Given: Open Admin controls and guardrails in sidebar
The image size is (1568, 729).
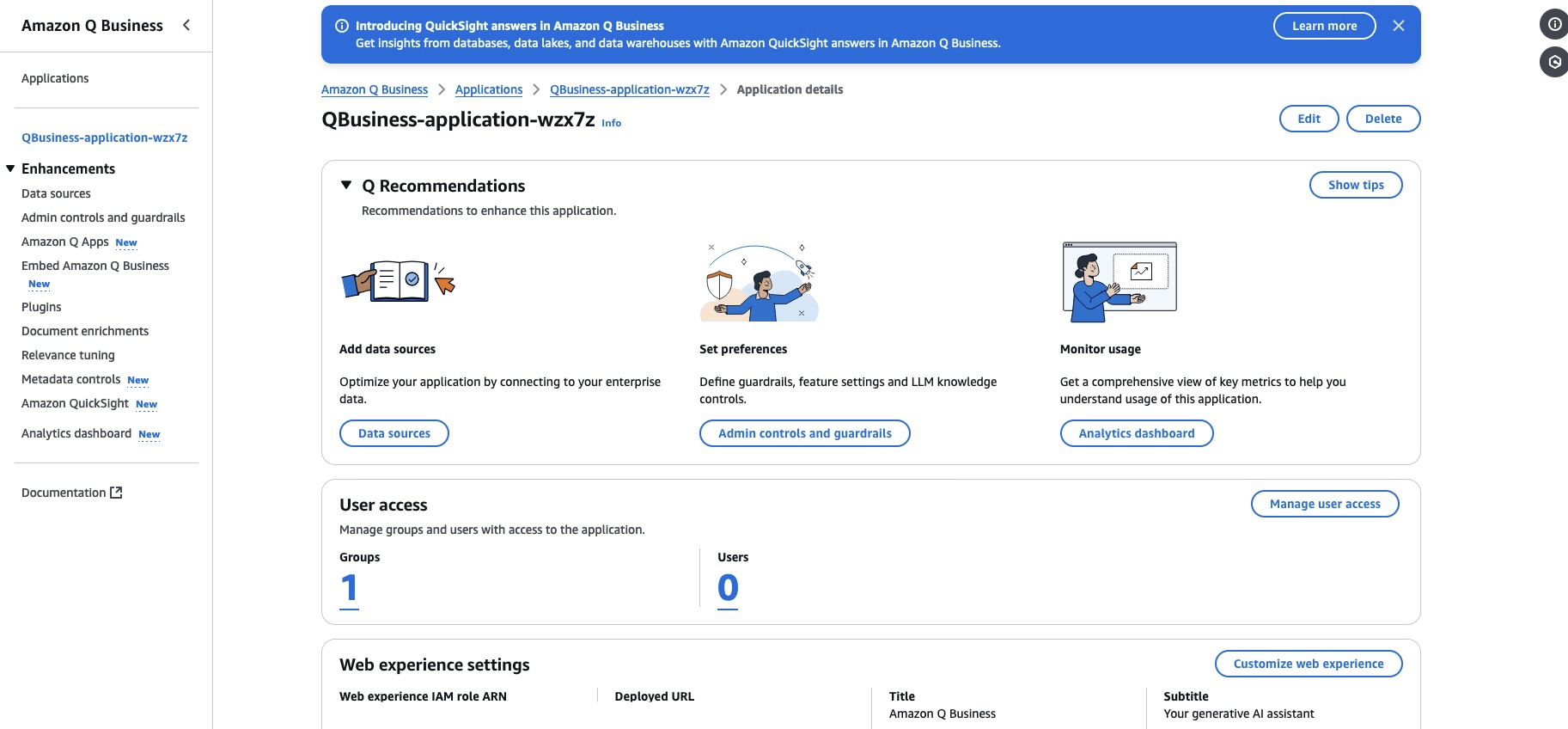Looking at the screenshot, I should click(x=103, y=217).
